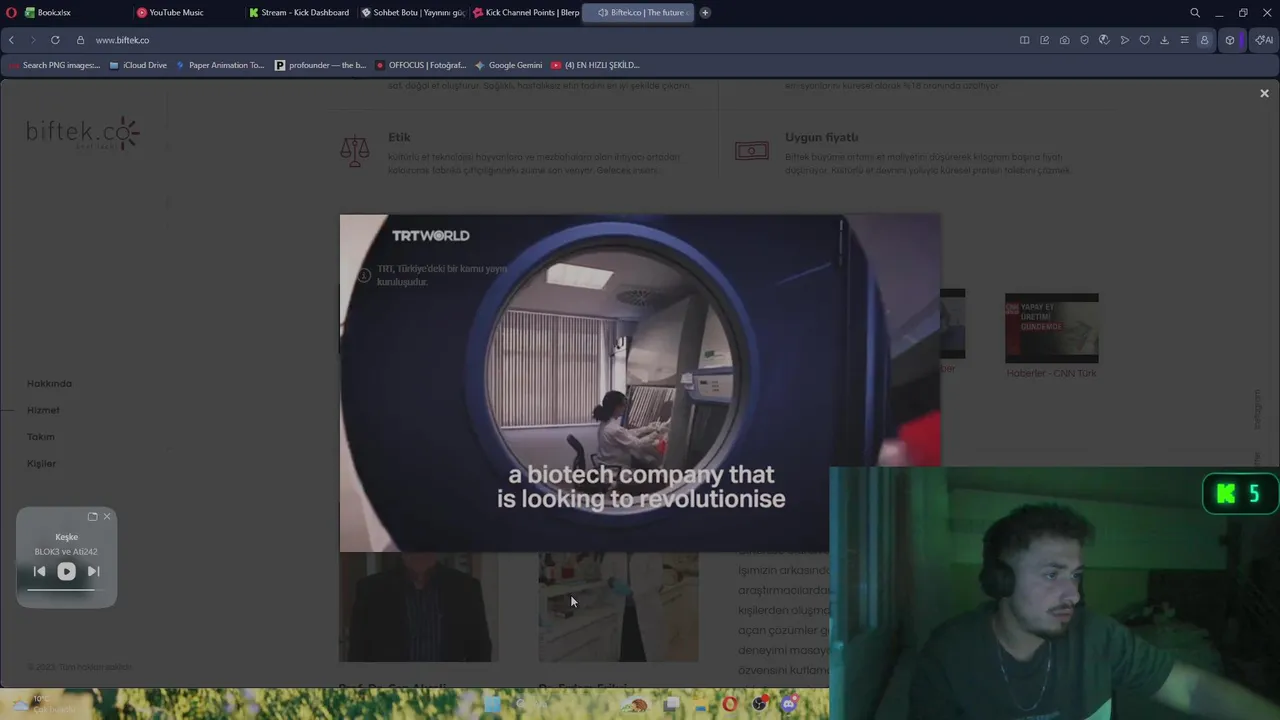Open the profounder bookmark
This screenshot has width=1280, height=720.
click(x=321, y=65)
